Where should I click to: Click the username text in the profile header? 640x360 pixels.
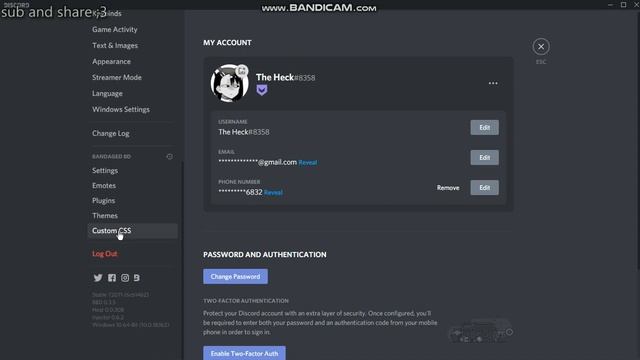pyautogui.click(x=285, y=77)
